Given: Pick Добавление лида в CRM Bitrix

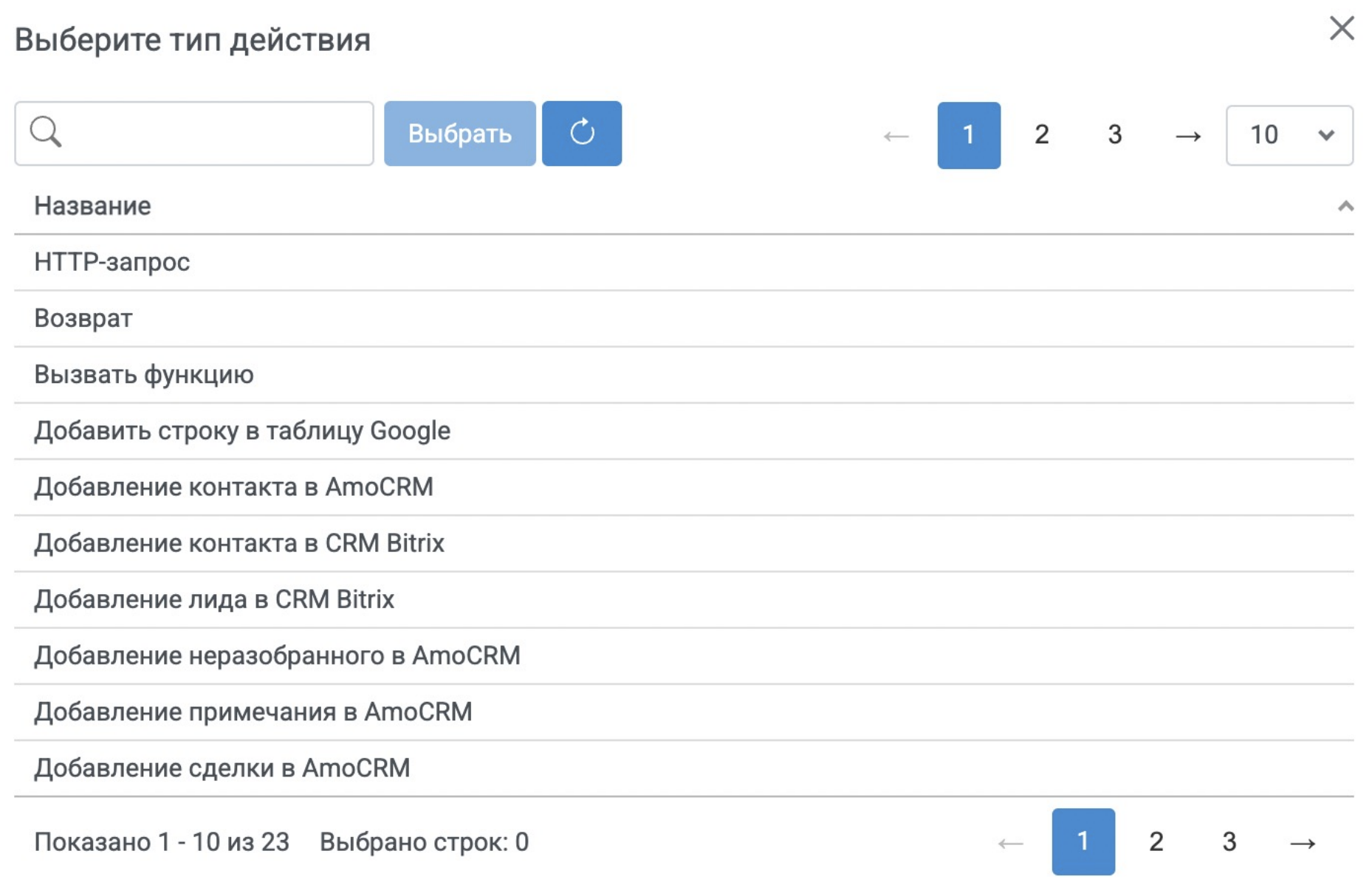Looking at the screenshot, I should (x=214, y=599).
